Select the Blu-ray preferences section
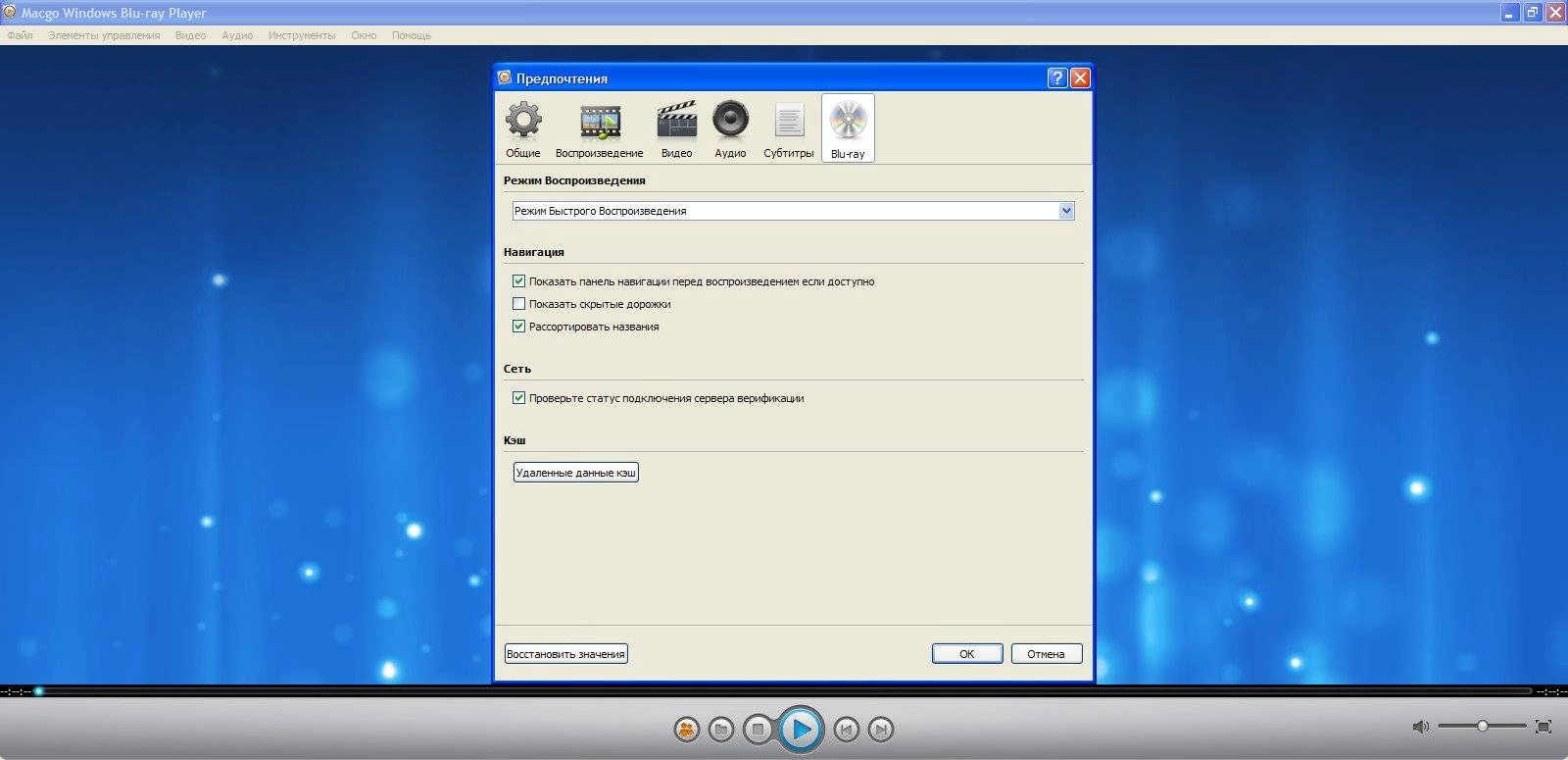The height and width of the screenshot is (760, 1568). click(848, 128)
